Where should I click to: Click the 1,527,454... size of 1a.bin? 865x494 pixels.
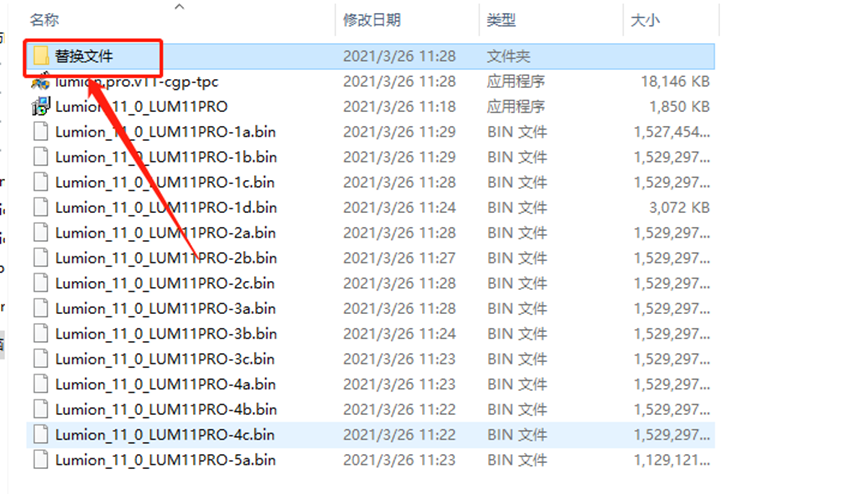tap(672, 132)
